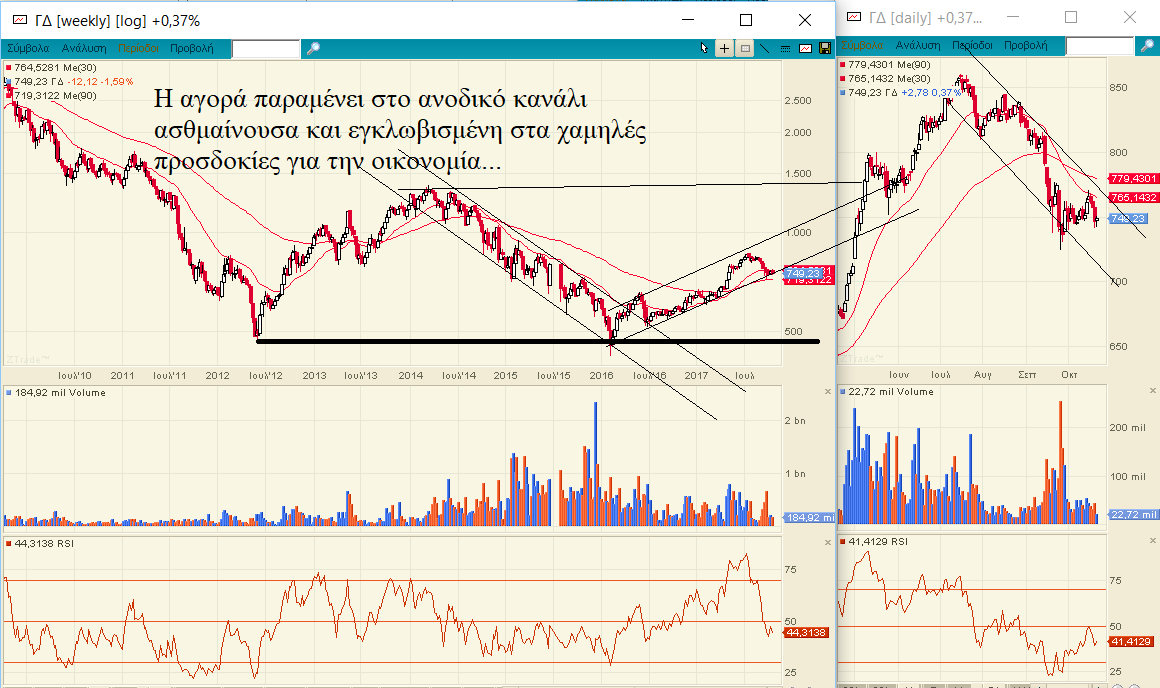This screenshot has width=1160, height=688.
Task: Open the Σύμβολα menu in weekly window
Action: pyautogui.click(x=28, y=47)
